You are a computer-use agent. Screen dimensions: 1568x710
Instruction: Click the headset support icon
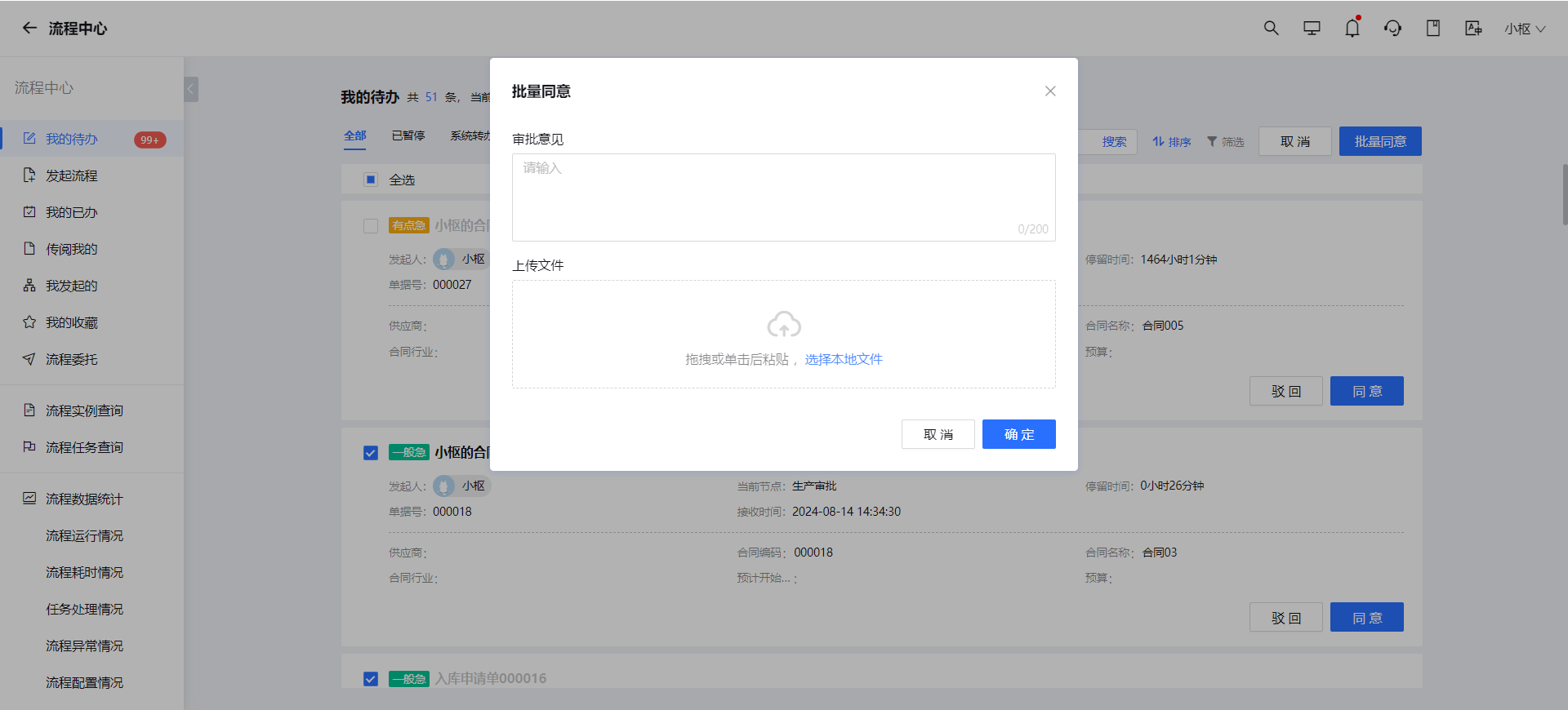(x=1392, y=28)
